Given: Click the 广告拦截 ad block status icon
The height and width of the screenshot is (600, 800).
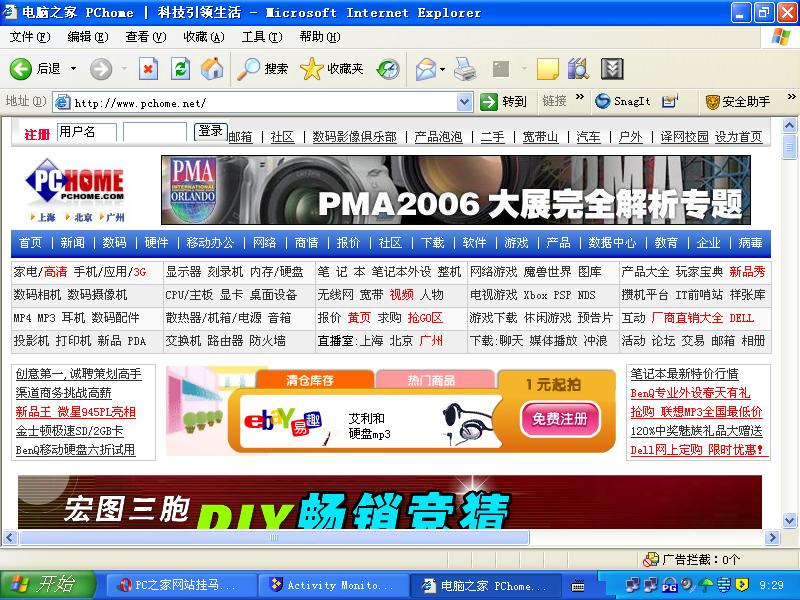Looking at the screenshot, I should [x=651, y=559].
